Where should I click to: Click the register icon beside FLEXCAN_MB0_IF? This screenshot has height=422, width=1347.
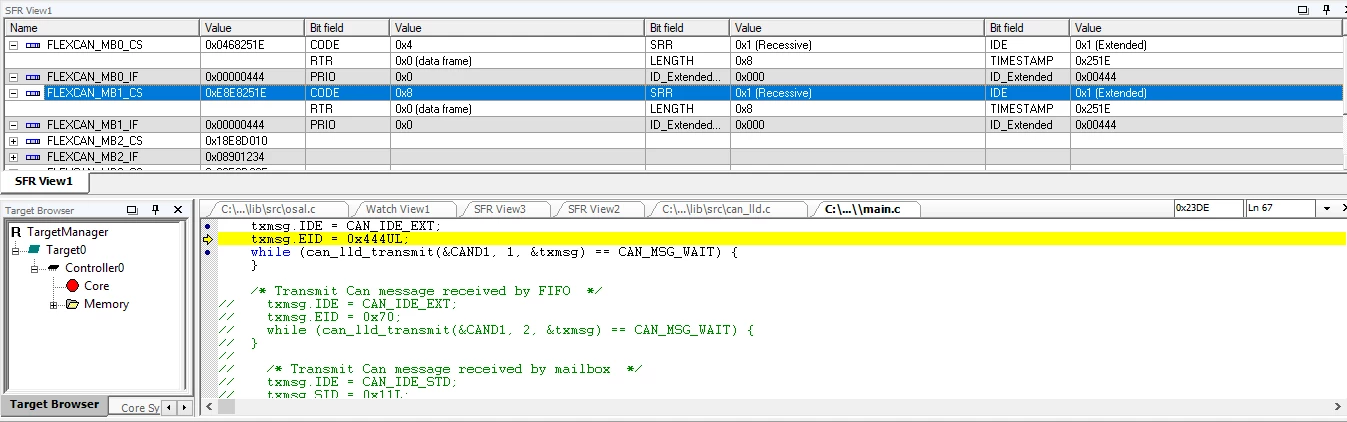33,77
